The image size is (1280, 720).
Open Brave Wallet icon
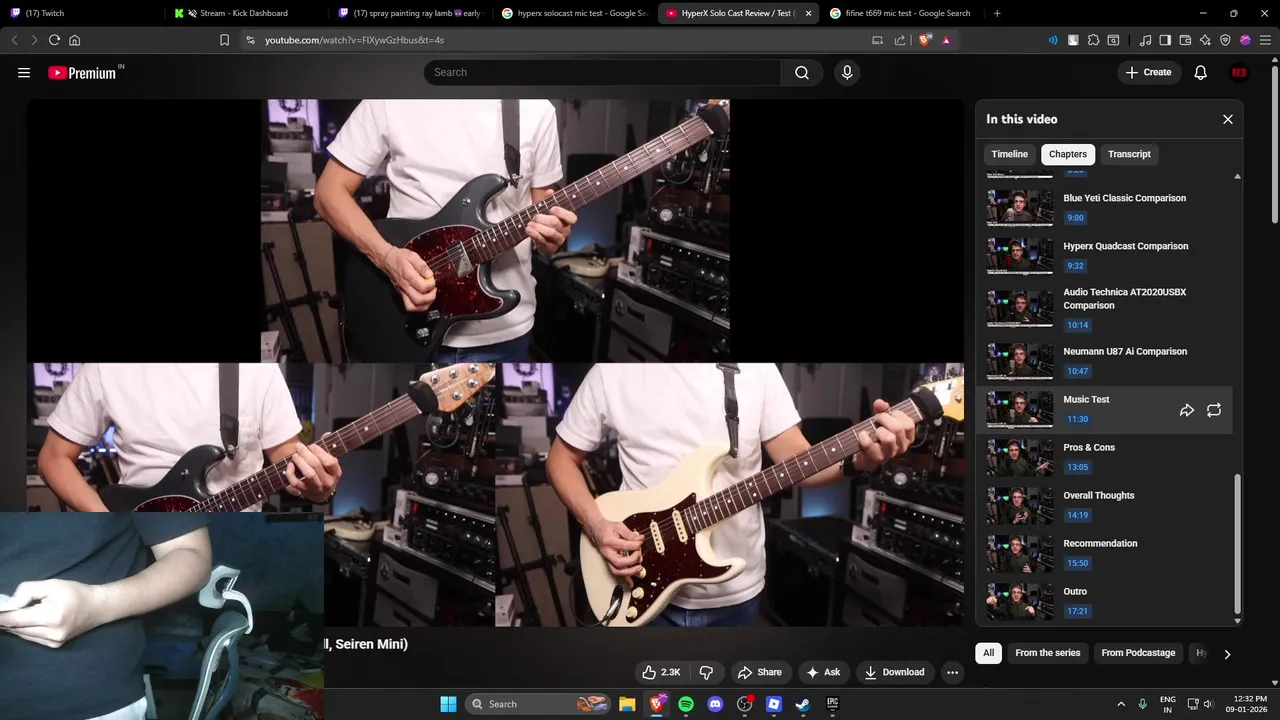click(1185, 40)
